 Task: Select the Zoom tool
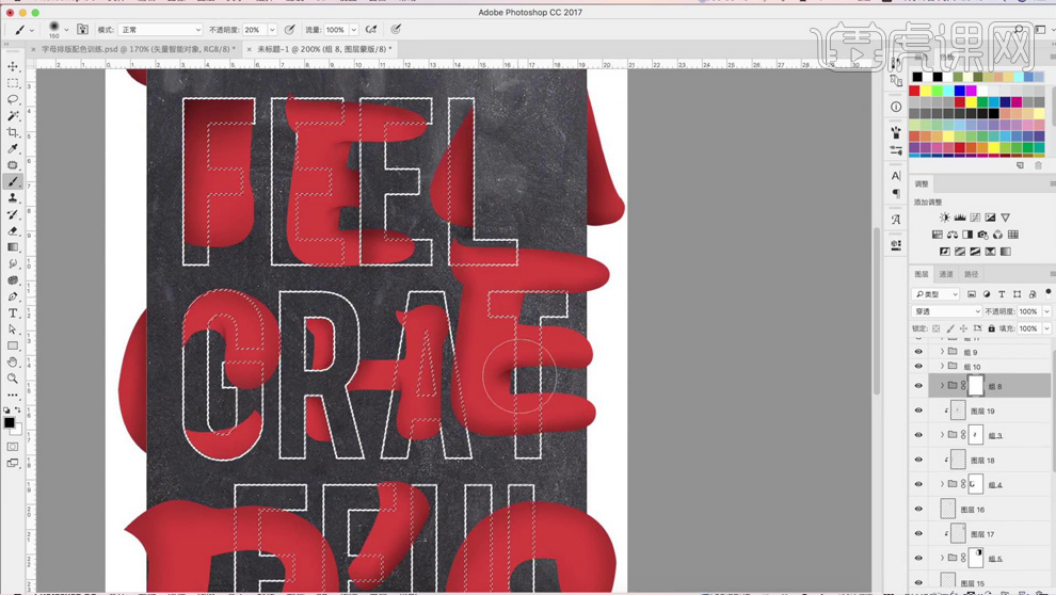[x=13, y=378]
